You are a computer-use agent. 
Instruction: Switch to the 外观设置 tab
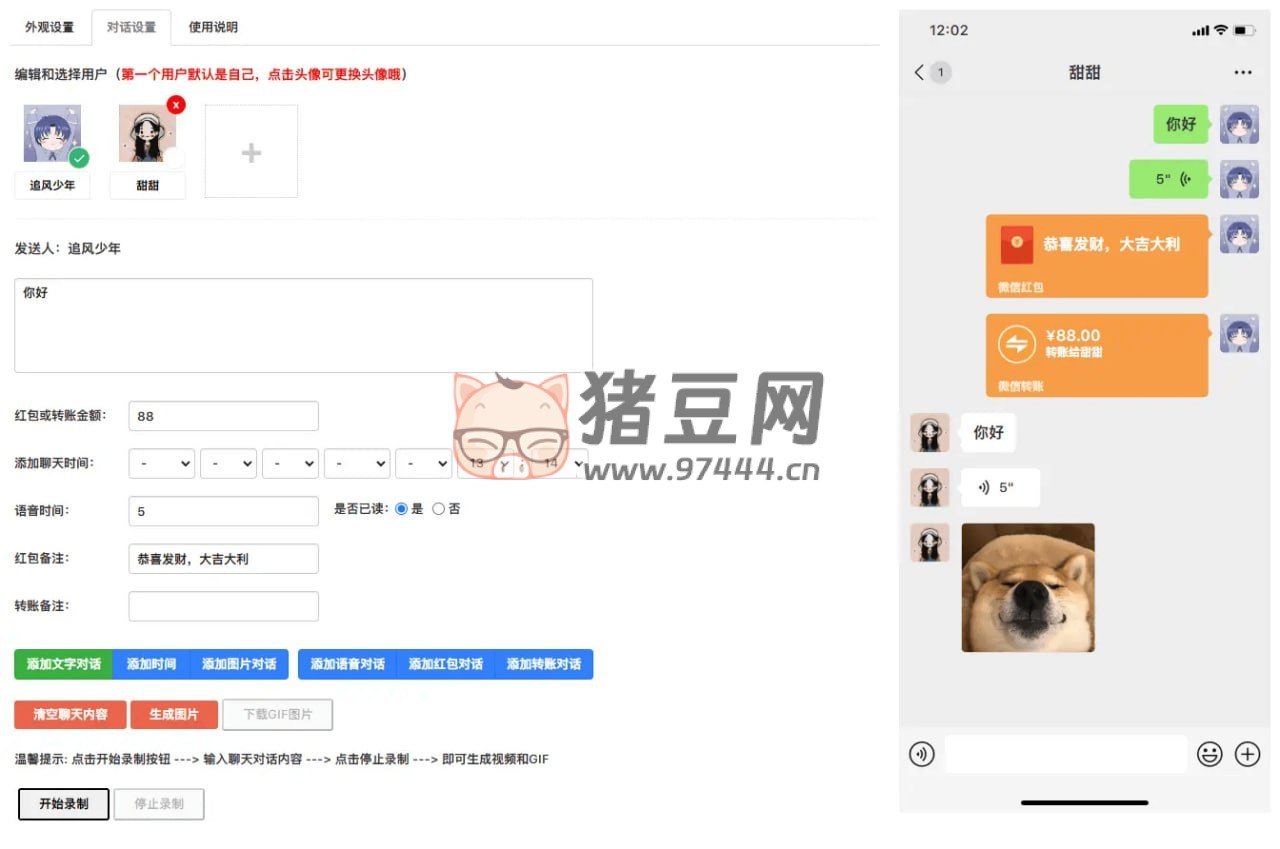[x=50, y=28]
